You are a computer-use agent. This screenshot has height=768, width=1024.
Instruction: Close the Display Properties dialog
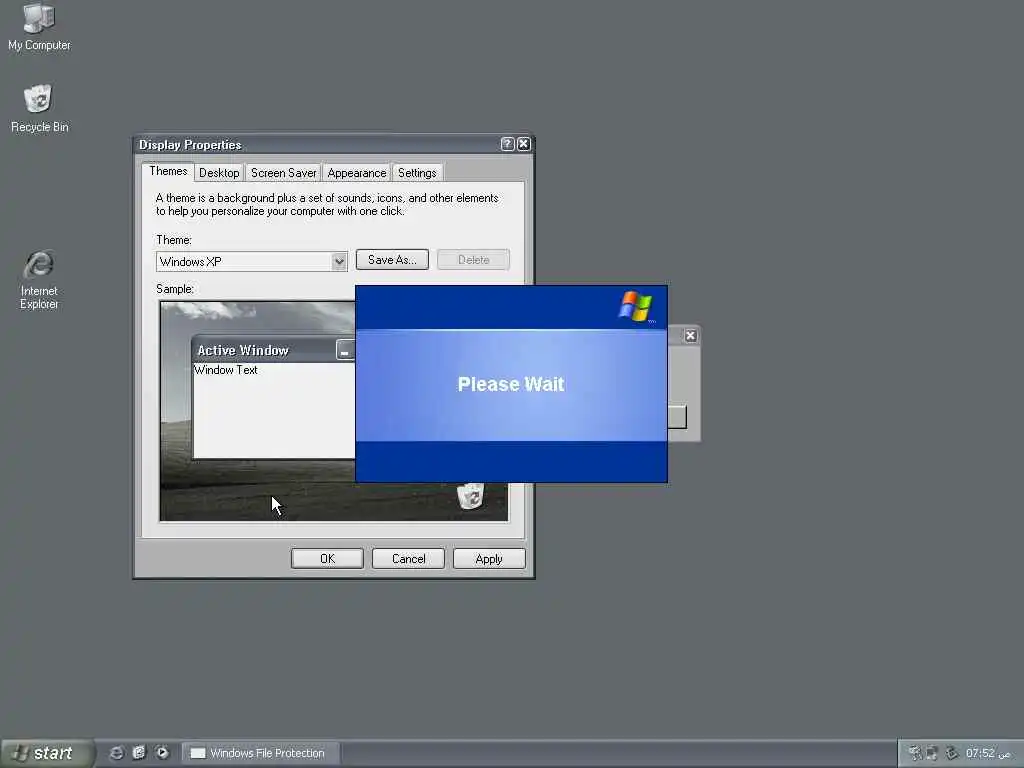coord(524,144)
